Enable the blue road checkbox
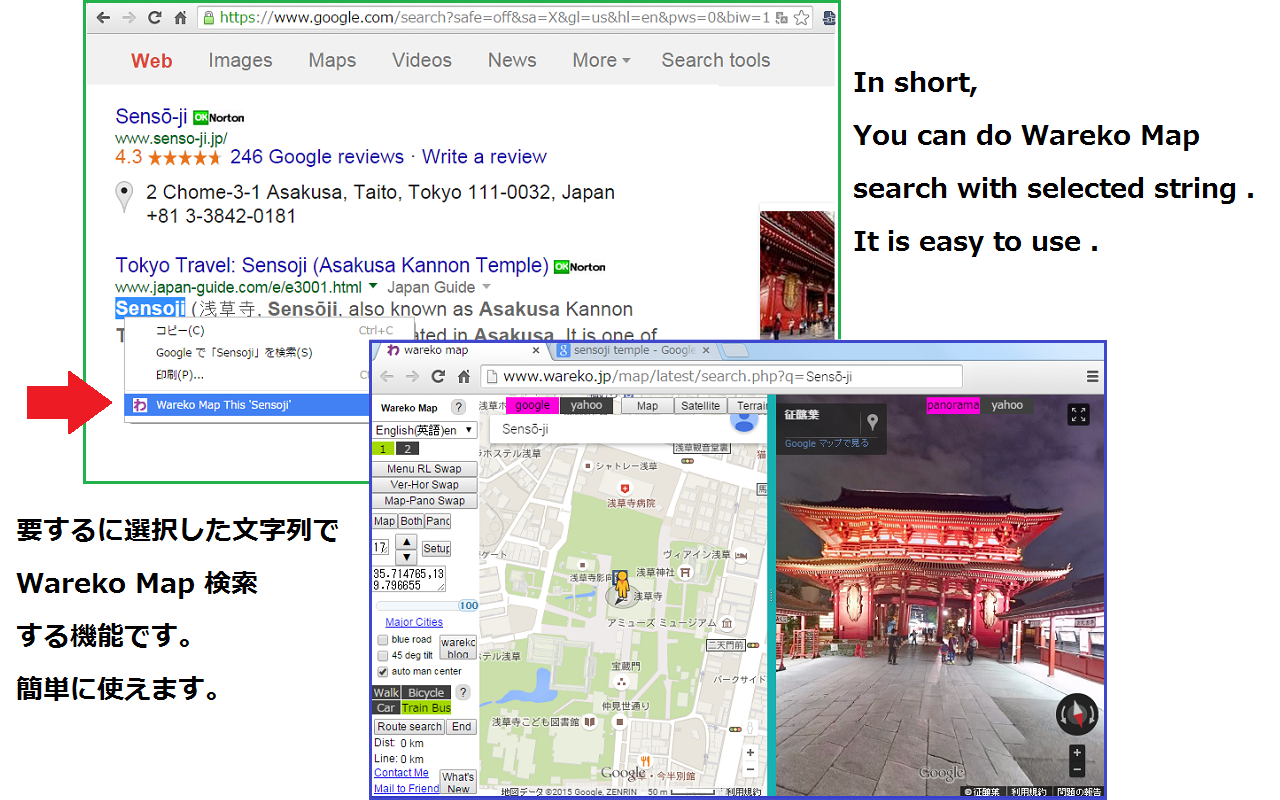Image resolution: width=1280 pixels, height=800 pixels. pos(381,640)
